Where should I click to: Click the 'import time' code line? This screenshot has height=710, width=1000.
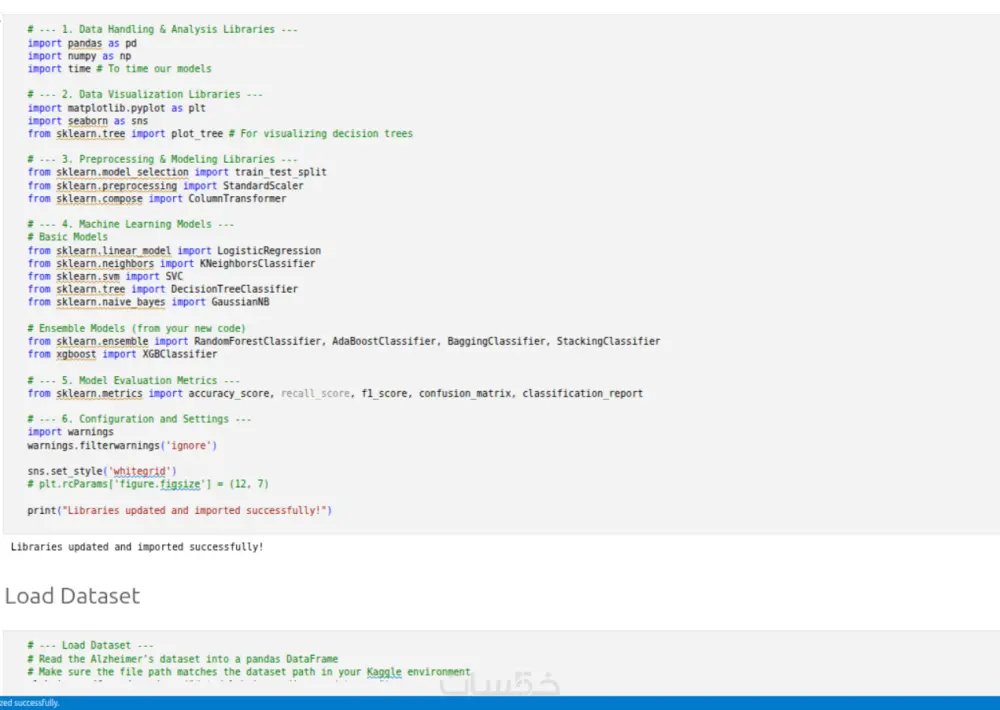point(119,68)
